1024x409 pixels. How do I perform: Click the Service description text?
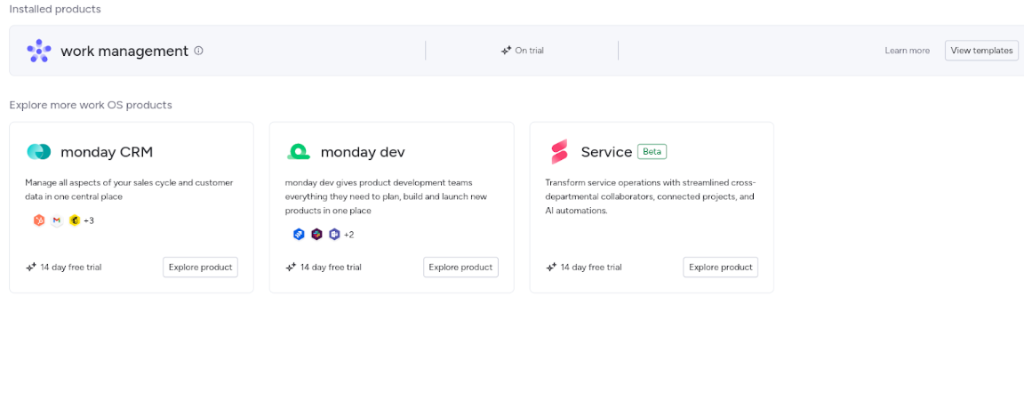650,197
